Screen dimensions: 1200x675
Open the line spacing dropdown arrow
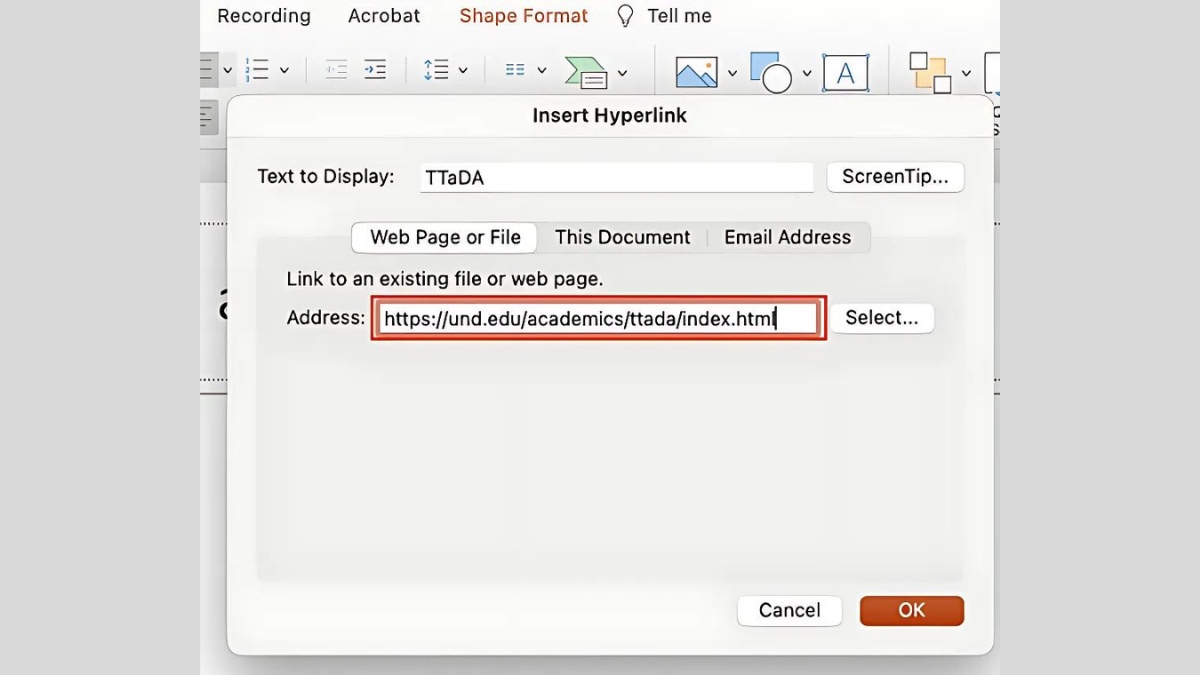pos(463,71)
